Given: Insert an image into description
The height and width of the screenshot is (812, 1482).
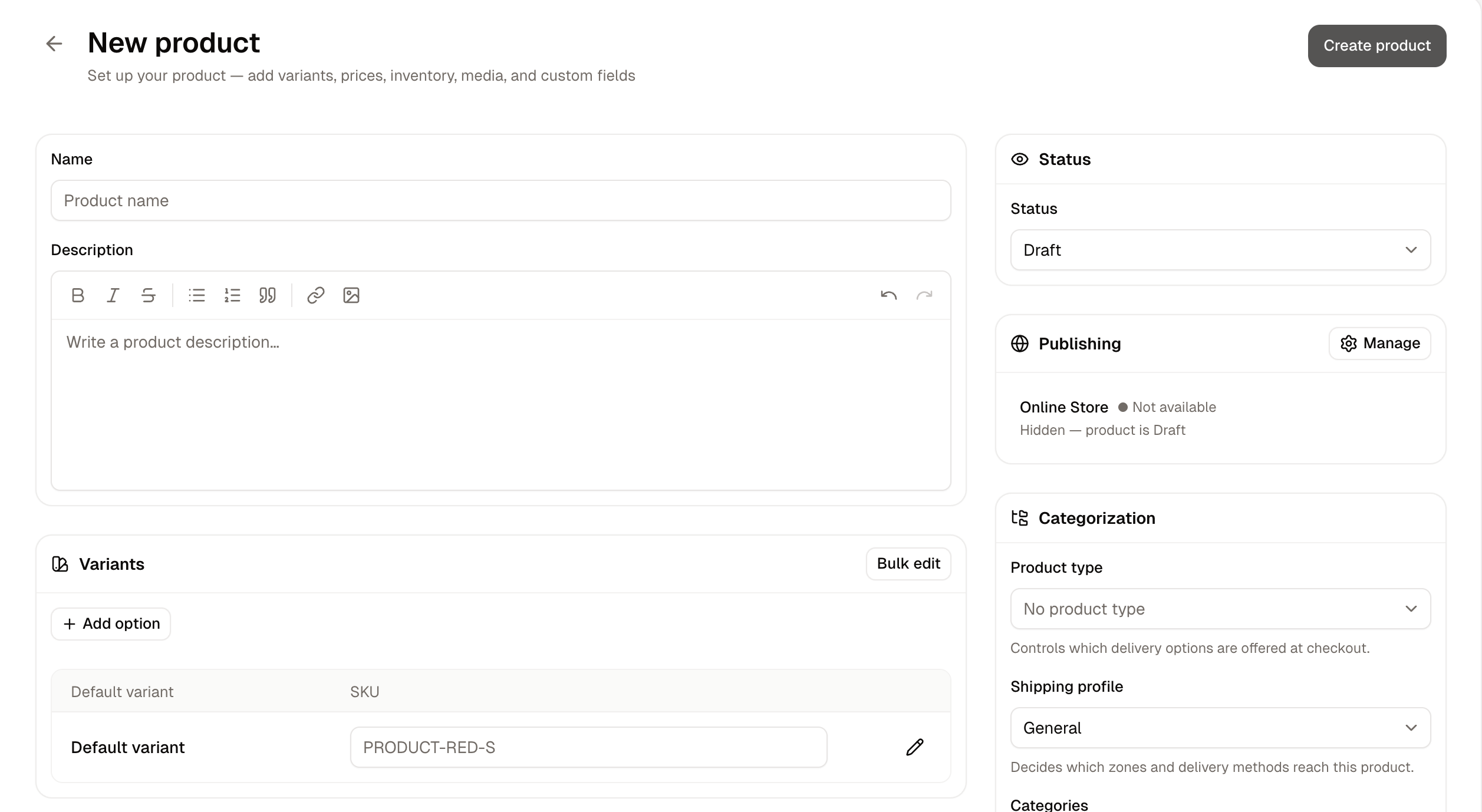Looking at the screenshot, I should (x=351, y=295).
